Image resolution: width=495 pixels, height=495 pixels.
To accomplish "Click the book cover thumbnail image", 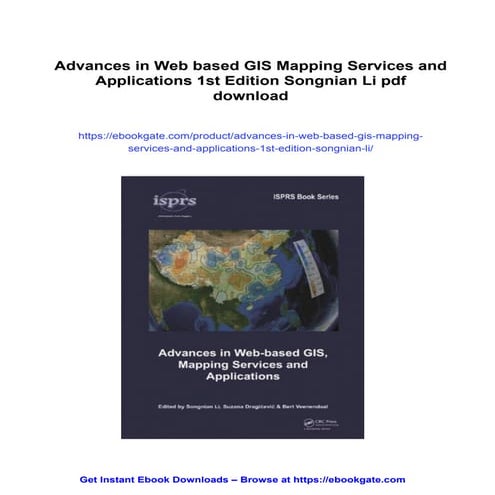I will click(243, 307).
